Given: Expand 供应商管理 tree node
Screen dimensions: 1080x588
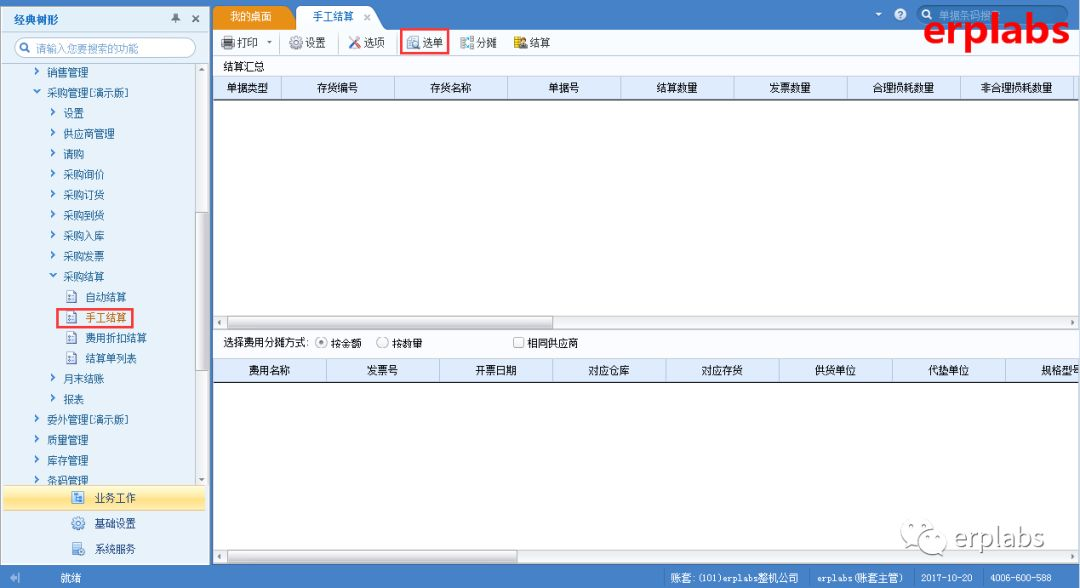Looking at the screenshot, I should point(53,133).
